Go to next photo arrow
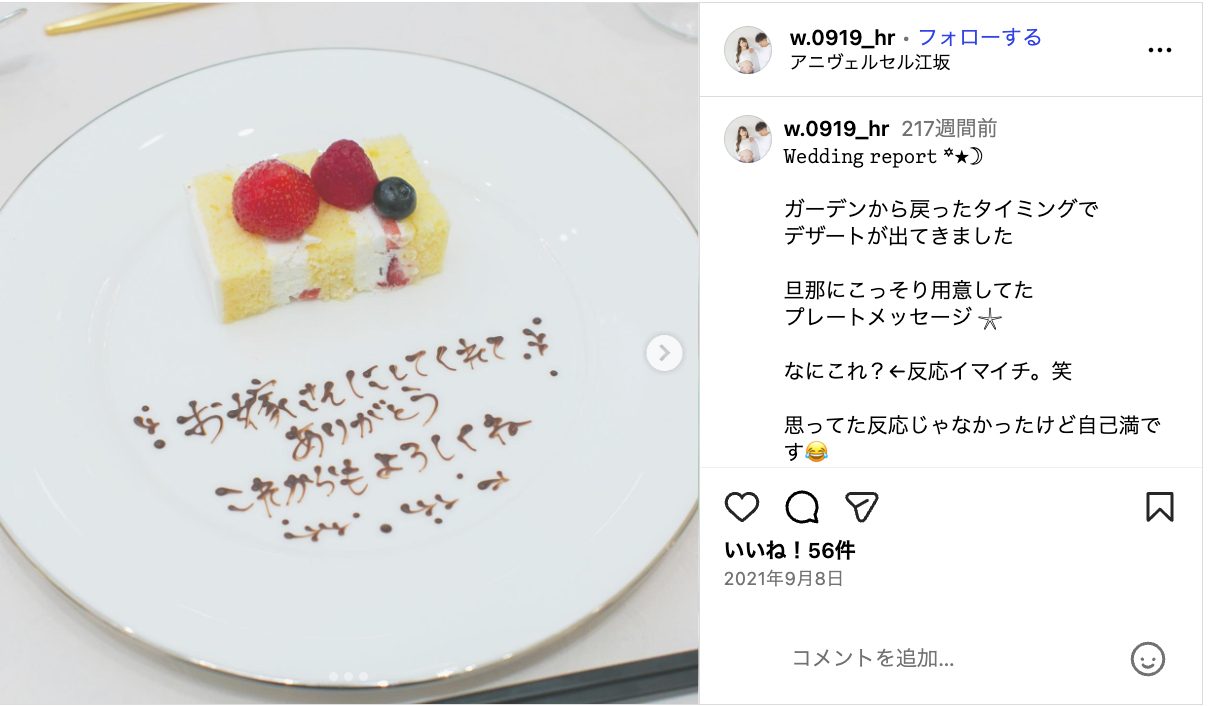The height and width of the screenshot is (706, 1208). click(664, 352)
